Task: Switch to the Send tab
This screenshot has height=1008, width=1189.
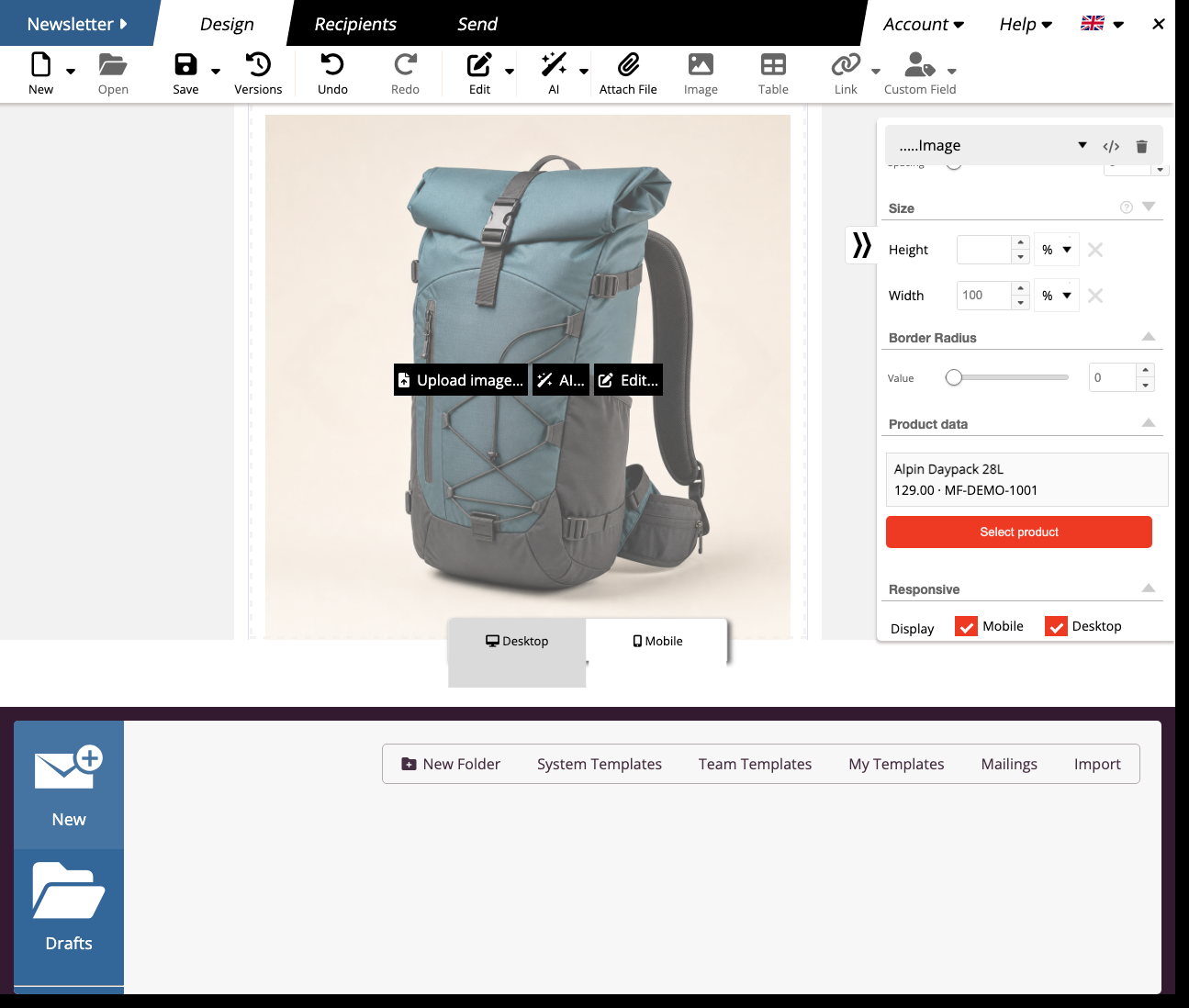Action: [477, 24]
